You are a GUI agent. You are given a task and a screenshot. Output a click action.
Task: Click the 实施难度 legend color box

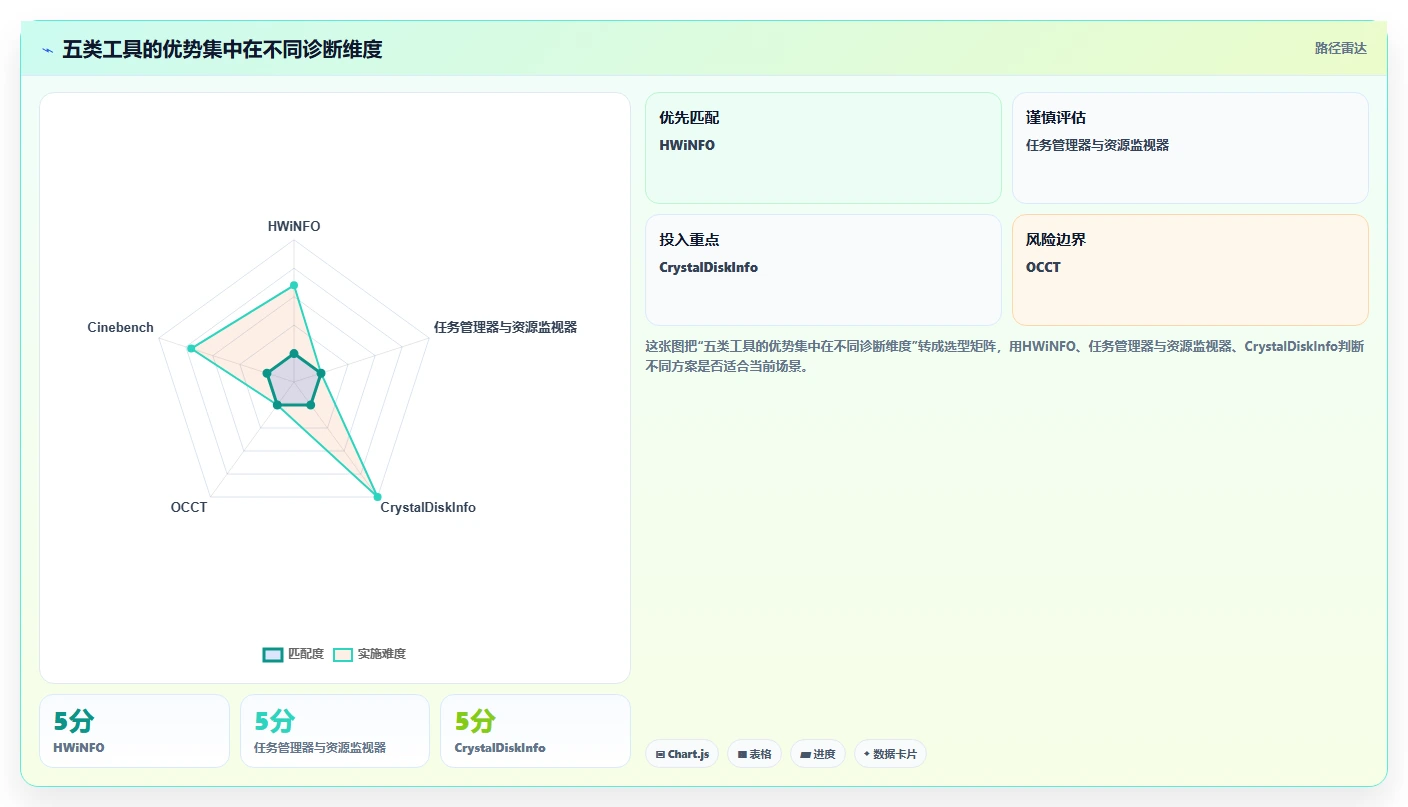[x=343, y=654]
